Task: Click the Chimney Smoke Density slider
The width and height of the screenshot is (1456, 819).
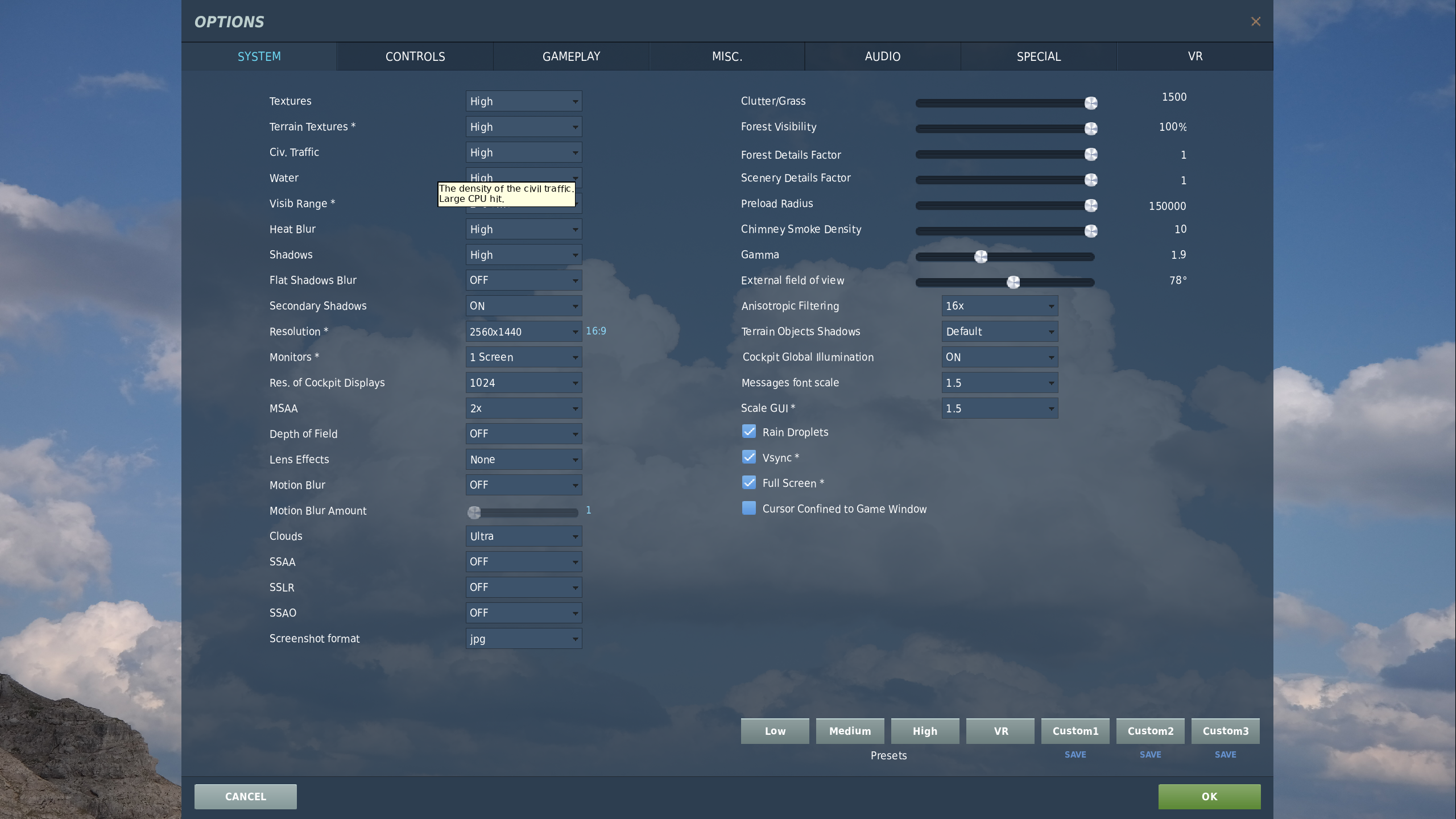Action: (1005, 231)
